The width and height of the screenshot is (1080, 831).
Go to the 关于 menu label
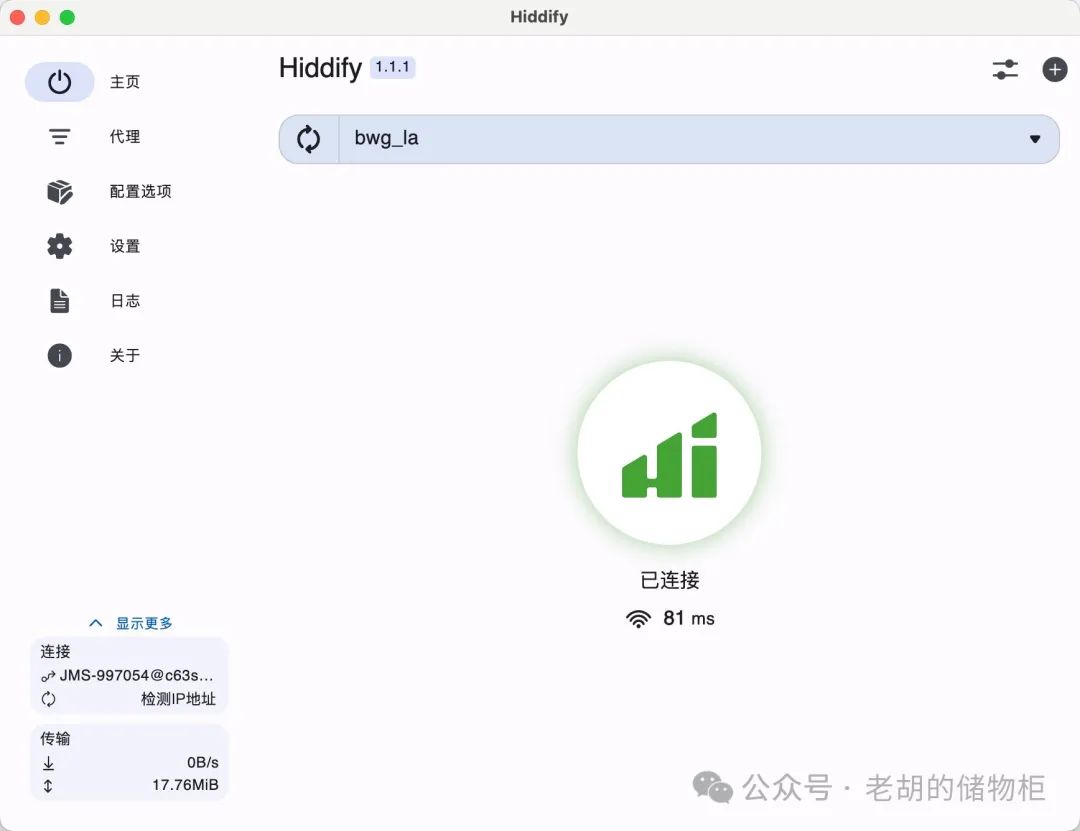(x=125, y=356)
